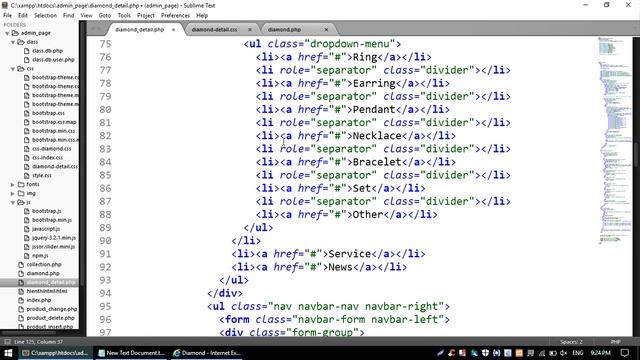Open hienthihtml.html file
The width and height of the screenshot is (640, 360).
pos(47,291)
